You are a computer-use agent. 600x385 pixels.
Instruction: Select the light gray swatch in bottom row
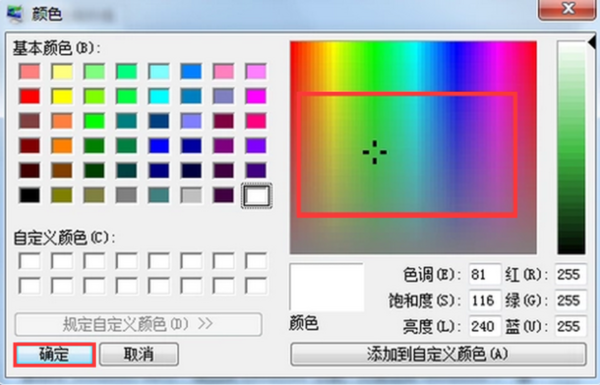pos(191,196)
